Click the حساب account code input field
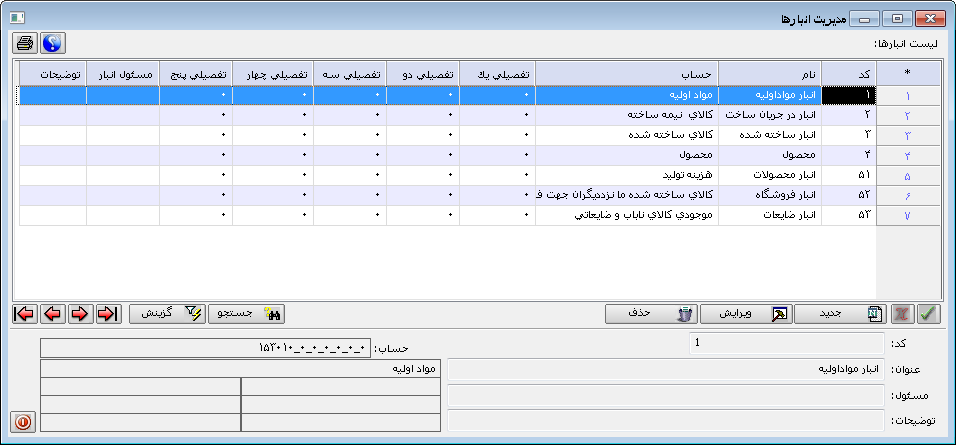 (205, 348)
